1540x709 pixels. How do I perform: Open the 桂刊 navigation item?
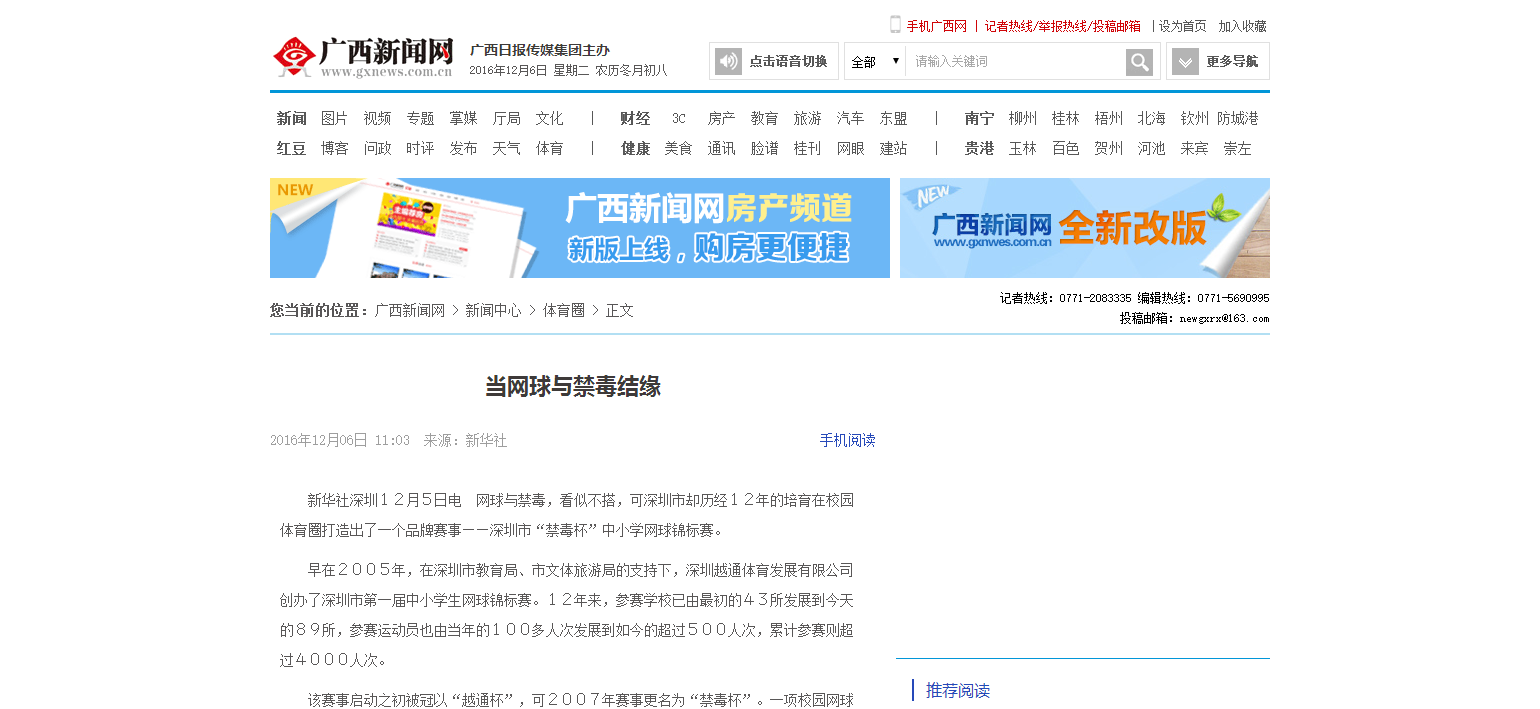(x=807, y=148)
